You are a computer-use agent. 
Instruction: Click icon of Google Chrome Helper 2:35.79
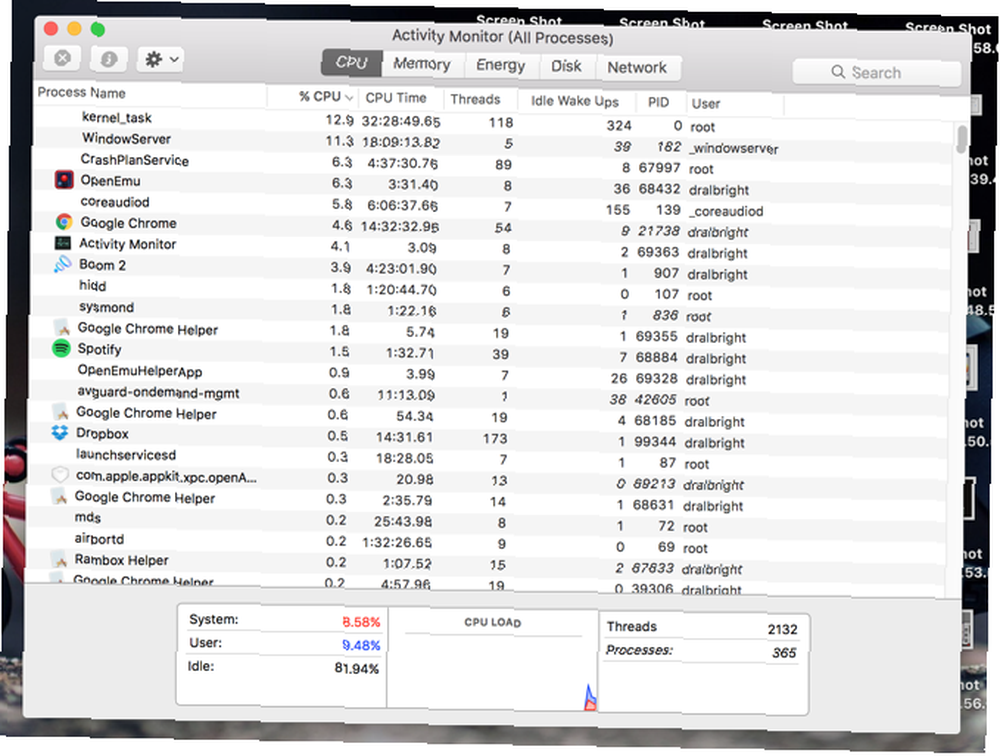59,496
